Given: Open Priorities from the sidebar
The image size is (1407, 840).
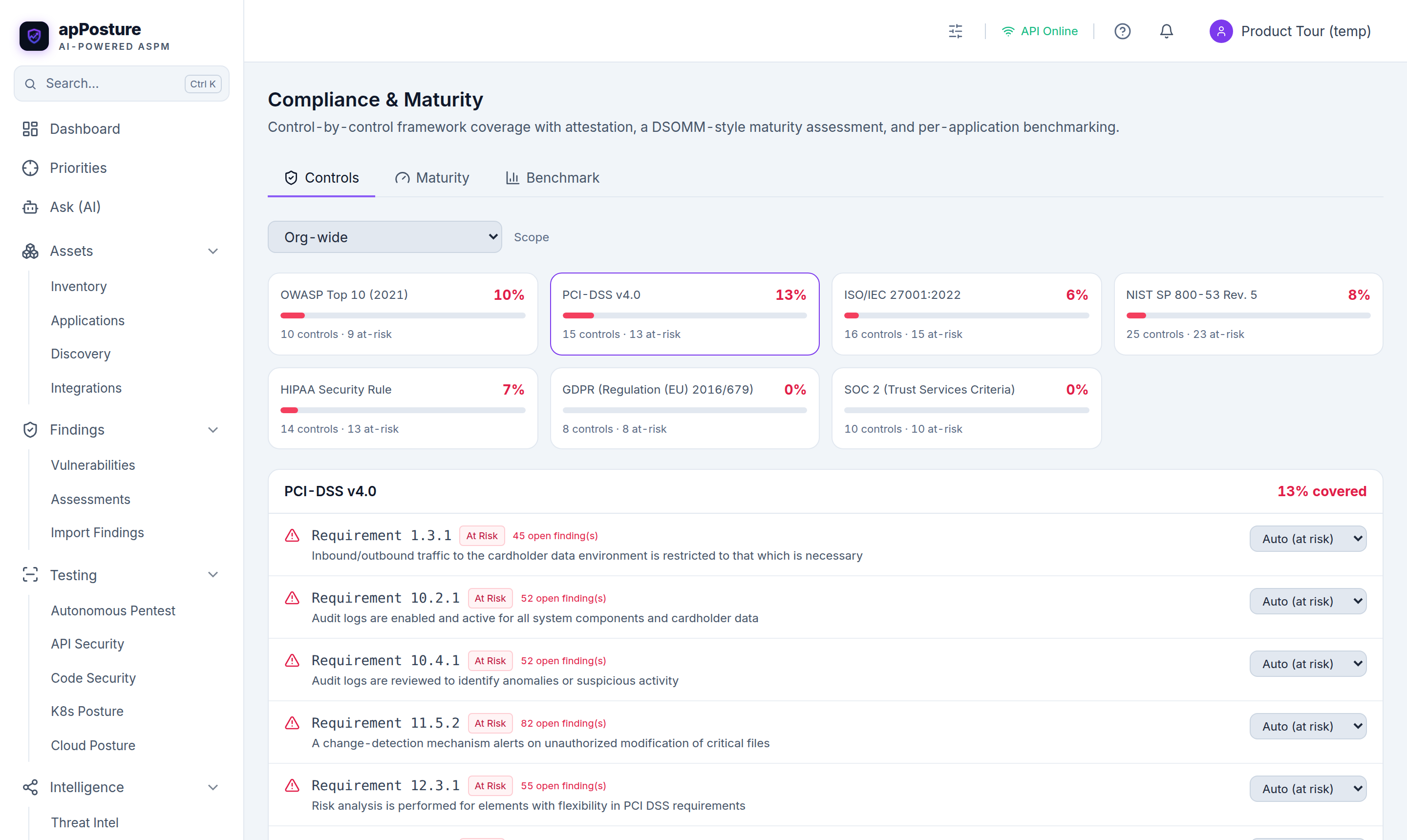Looking at the screenshot, I should [122, 168].
